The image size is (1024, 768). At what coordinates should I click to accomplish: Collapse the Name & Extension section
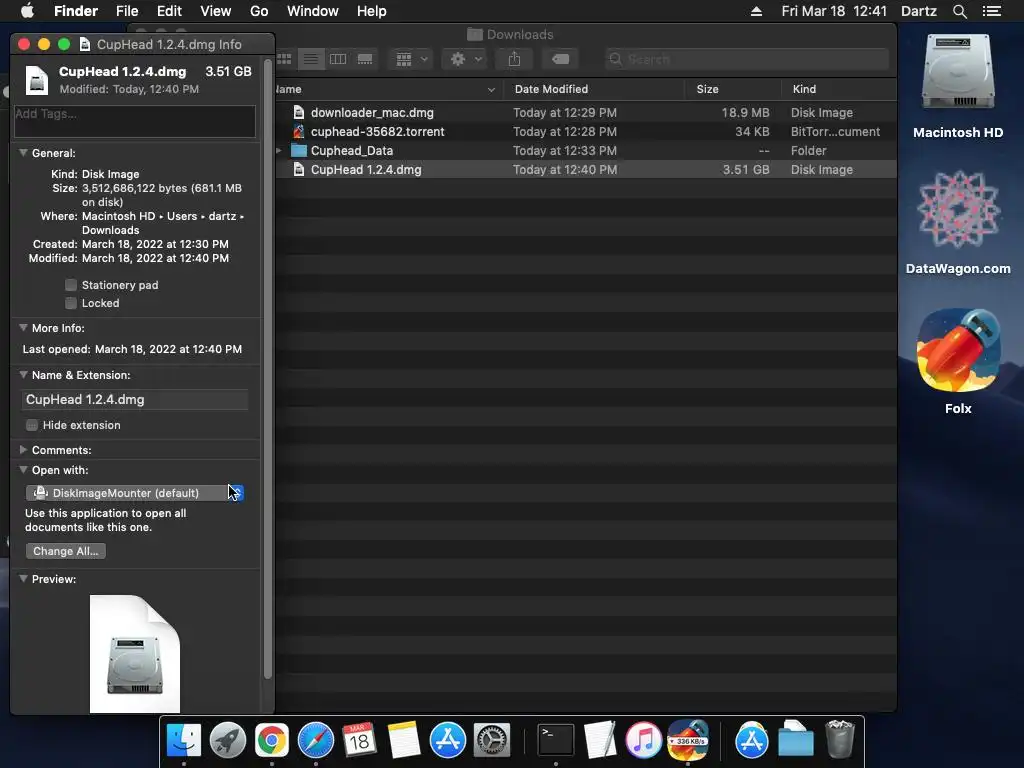[x=23, y=375]
